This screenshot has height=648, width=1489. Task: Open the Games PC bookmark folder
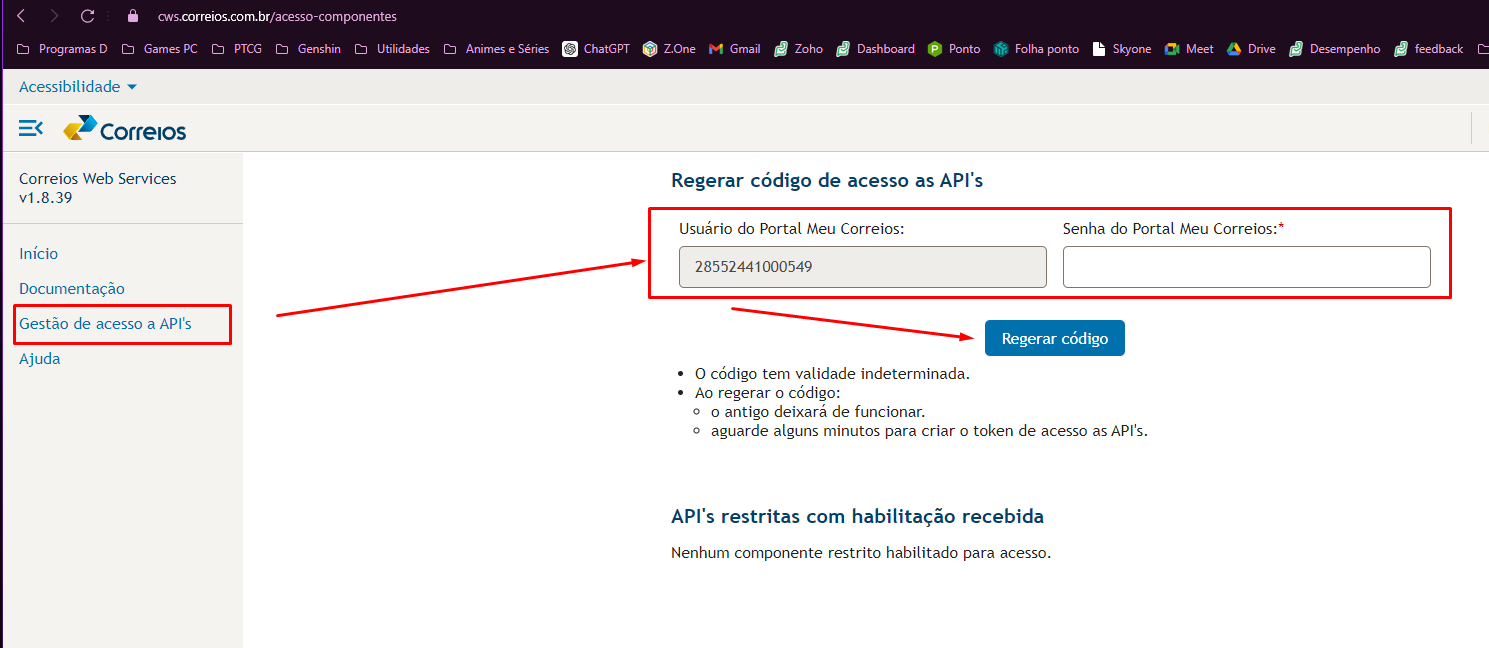(160, 48)
